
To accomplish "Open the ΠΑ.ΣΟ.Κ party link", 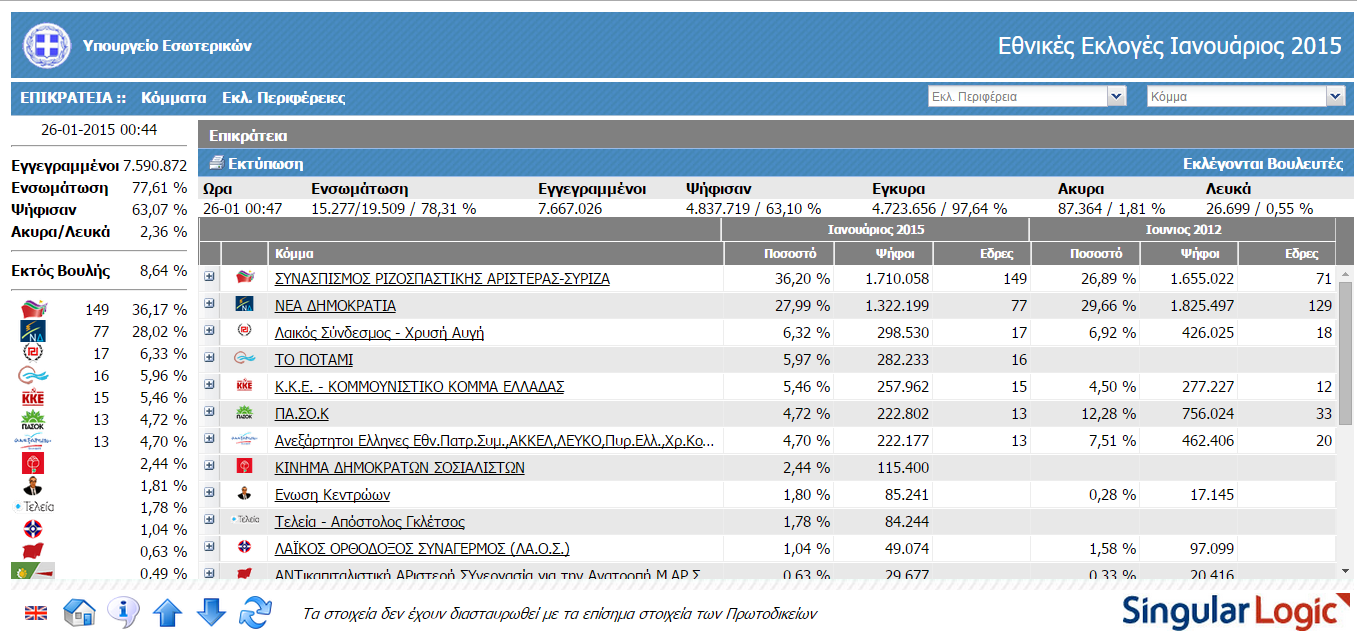I will 301,414.
